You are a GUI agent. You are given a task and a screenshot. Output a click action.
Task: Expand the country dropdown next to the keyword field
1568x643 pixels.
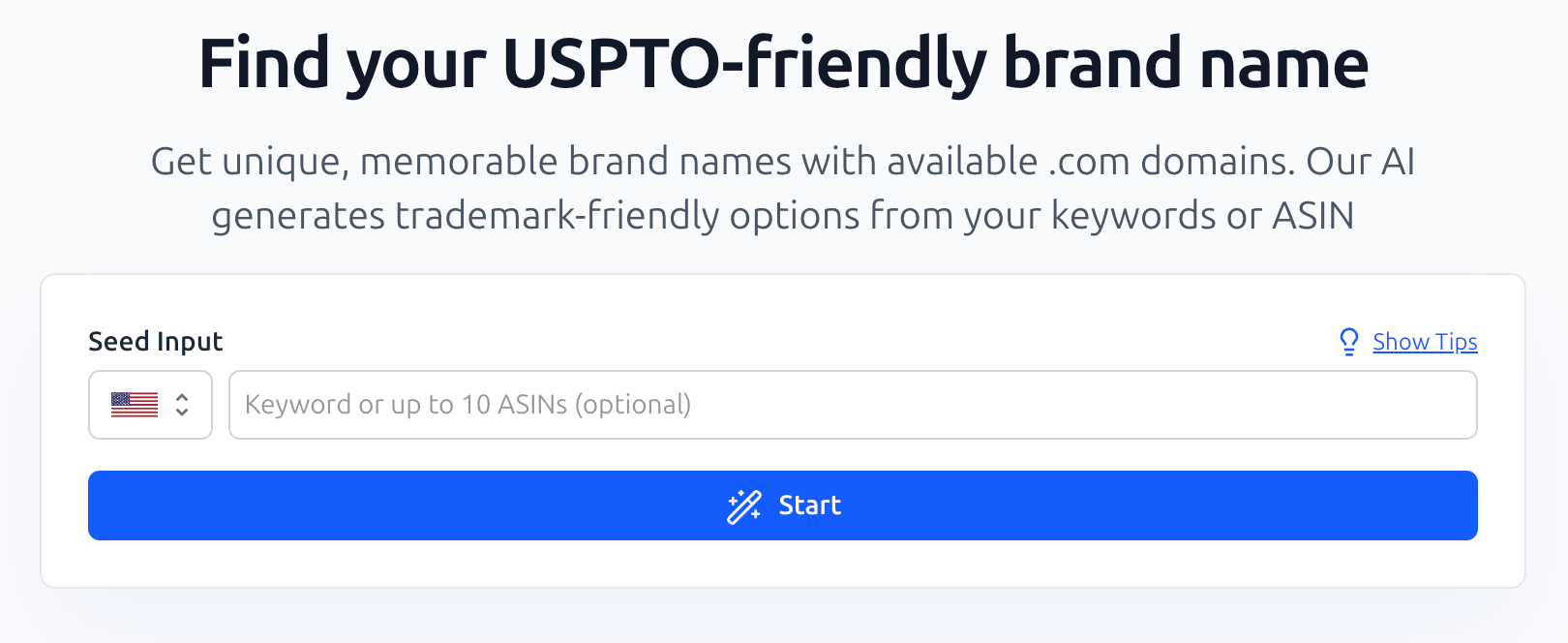click(150, 405)
